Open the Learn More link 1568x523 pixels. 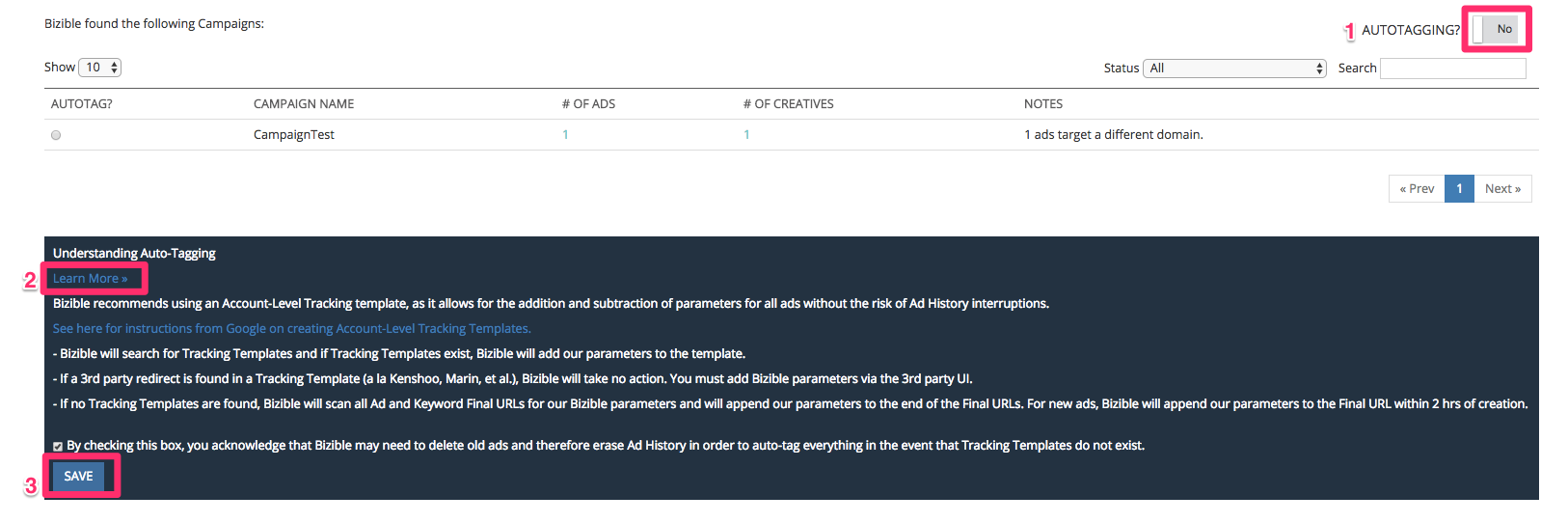[x=90, y=279]
